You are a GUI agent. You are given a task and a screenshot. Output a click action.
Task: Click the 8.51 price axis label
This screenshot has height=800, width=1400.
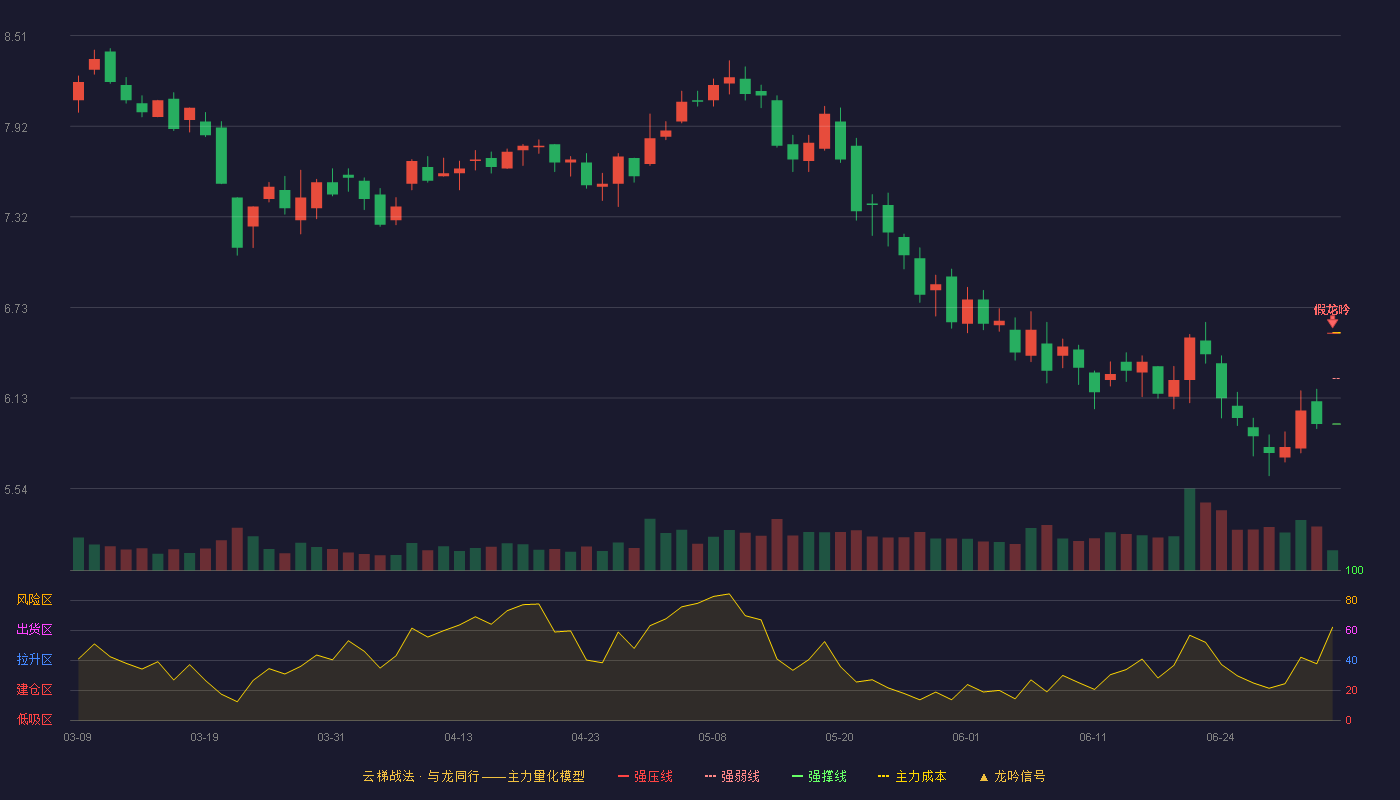click(15, 37)
